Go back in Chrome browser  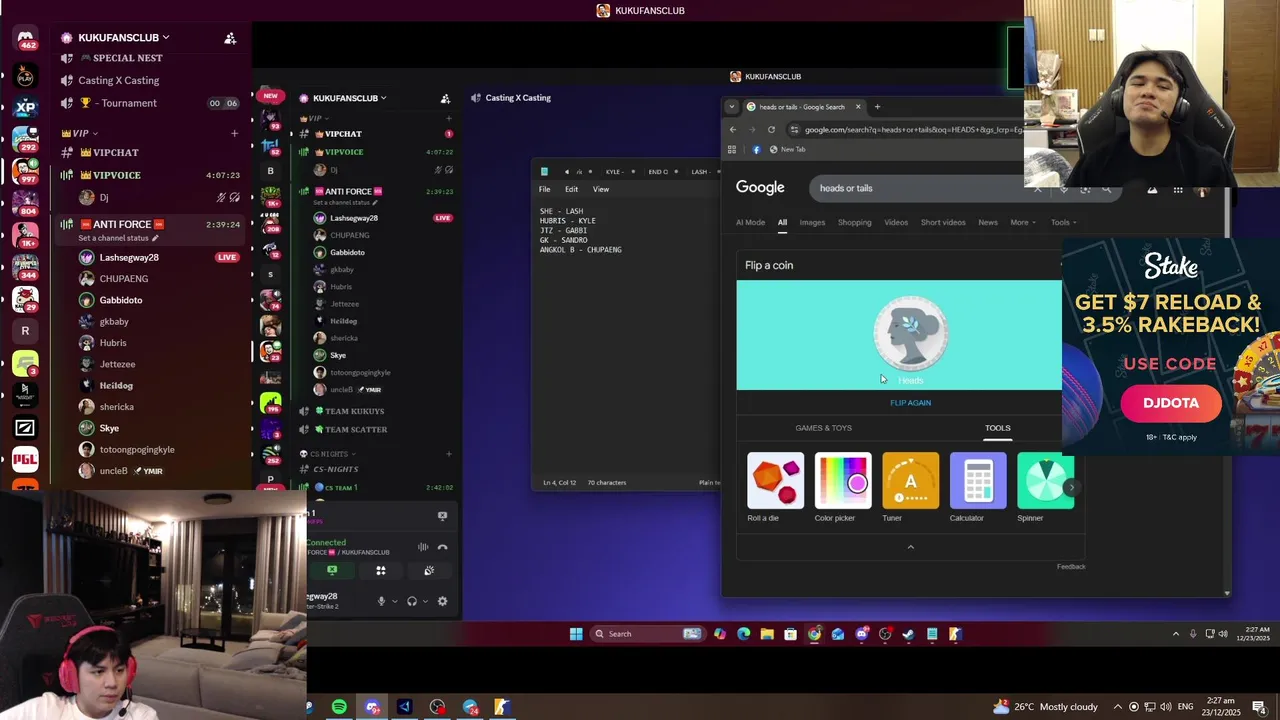click(x=732, y=129)
